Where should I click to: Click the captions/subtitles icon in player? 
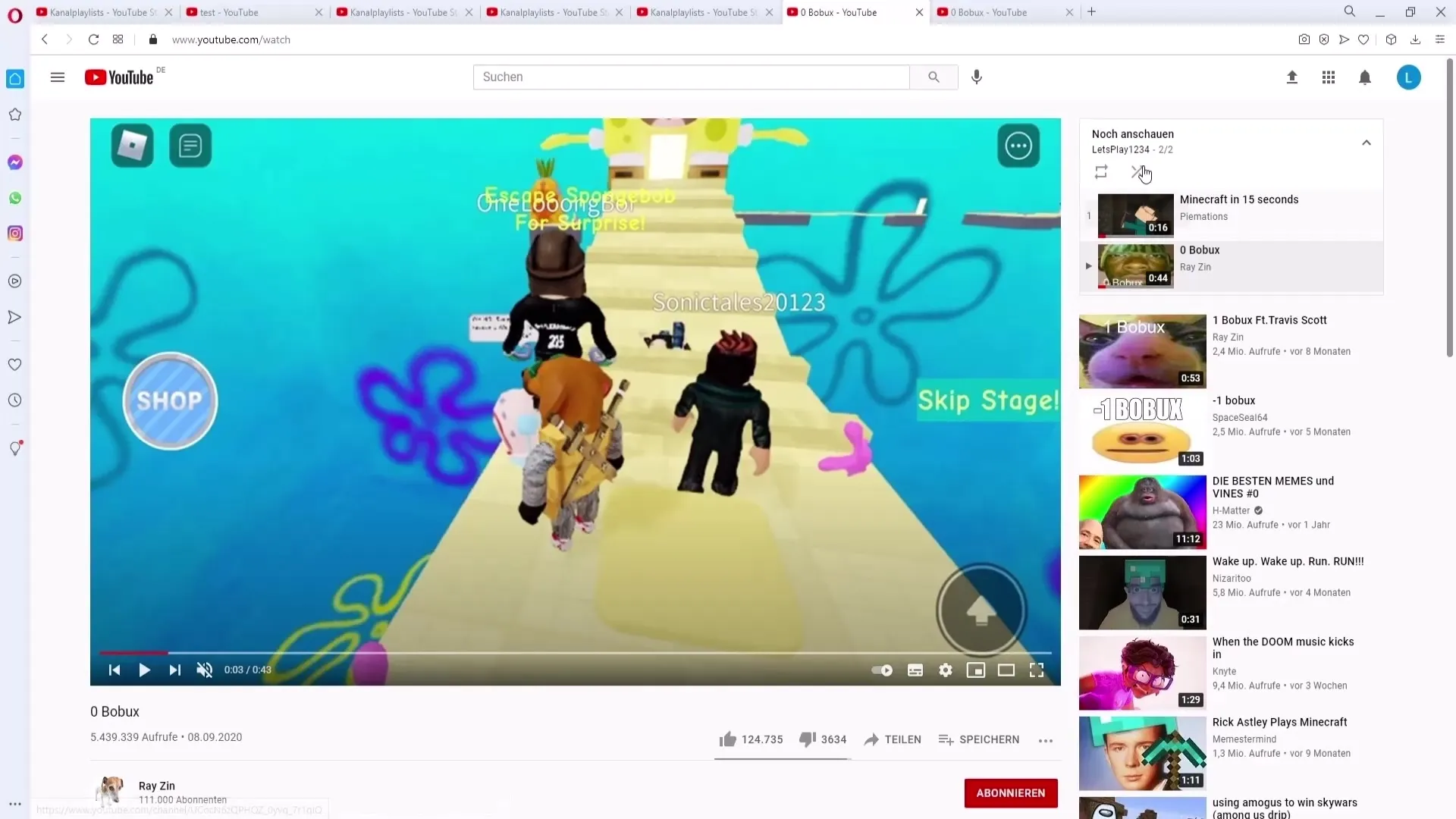(915, 669)
